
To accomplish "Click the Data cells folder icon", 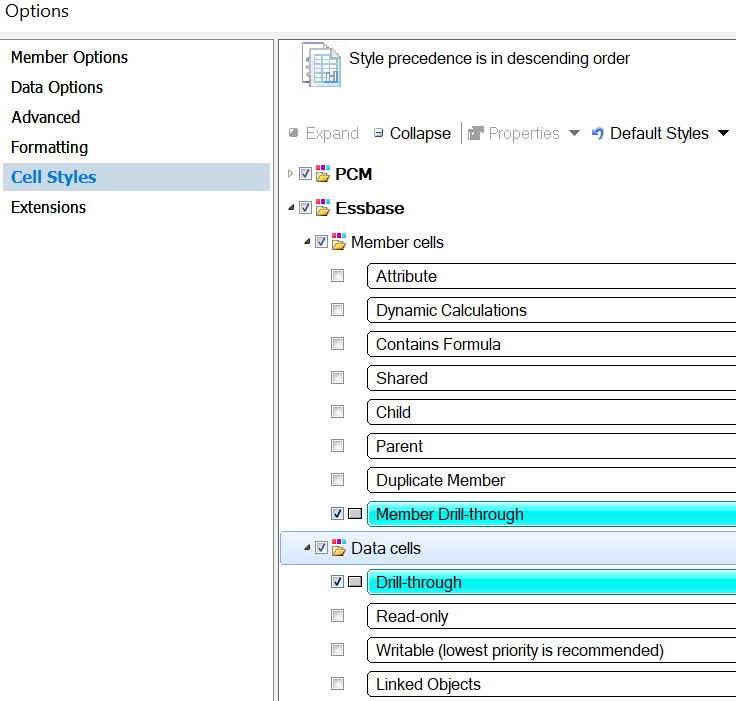I will click(338, 548).
